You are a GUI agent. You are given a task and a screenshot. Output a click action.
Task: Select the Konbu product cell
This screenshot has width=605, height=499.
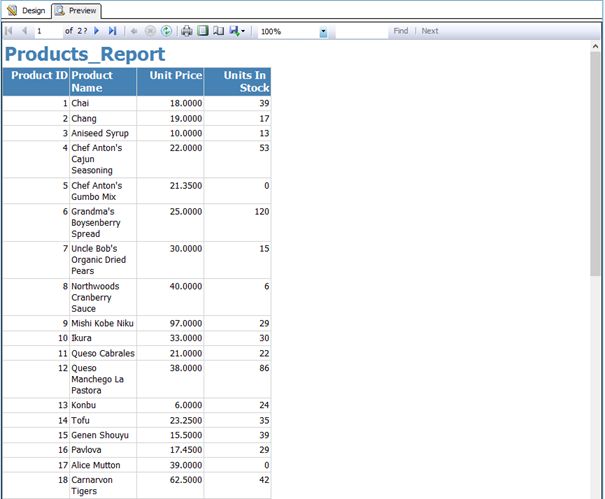click(103, 405)
